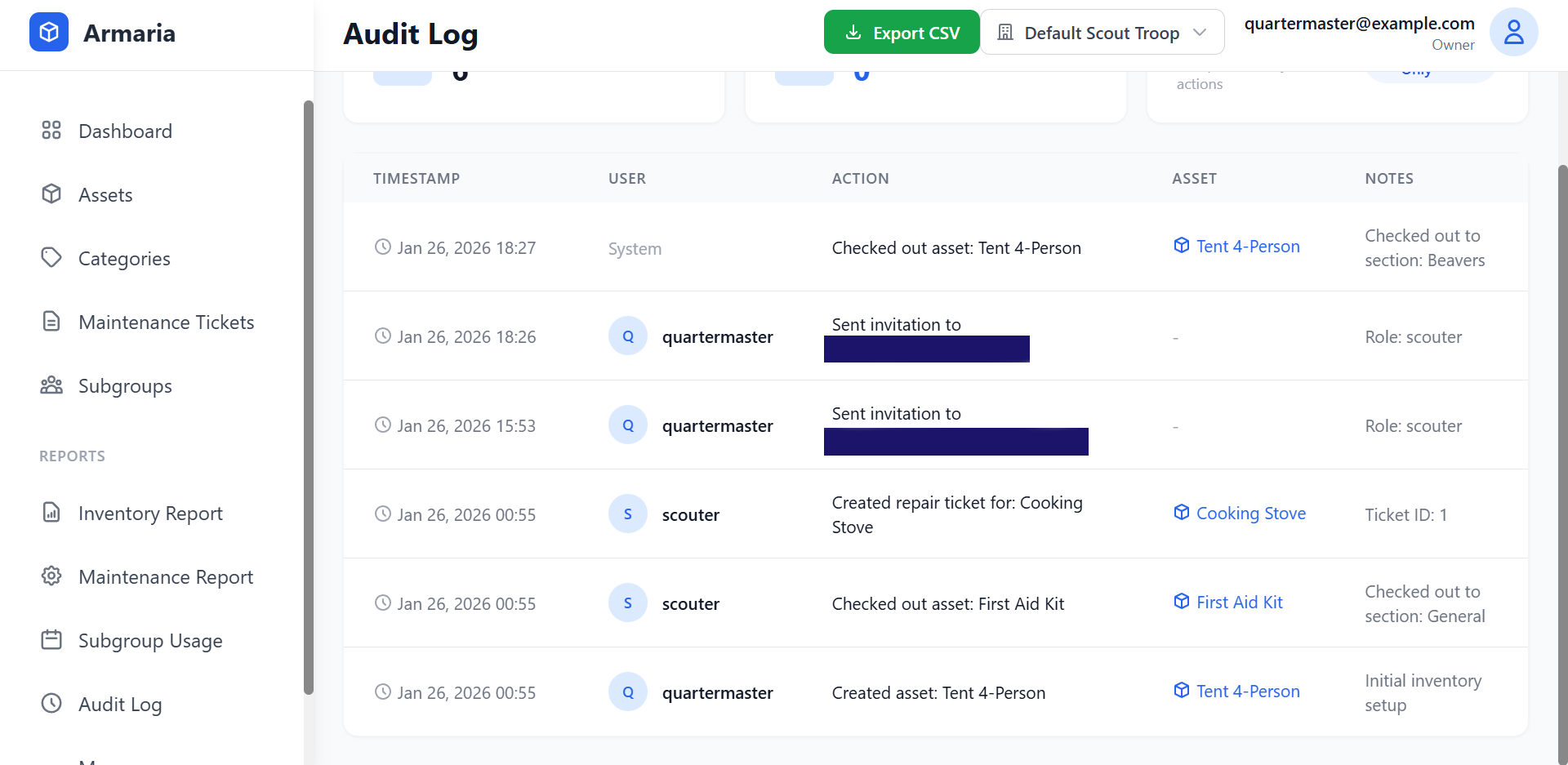Open the Tent 4-Person asset link
This screenshot has height=765, width=1568.
click(1247, 246)
